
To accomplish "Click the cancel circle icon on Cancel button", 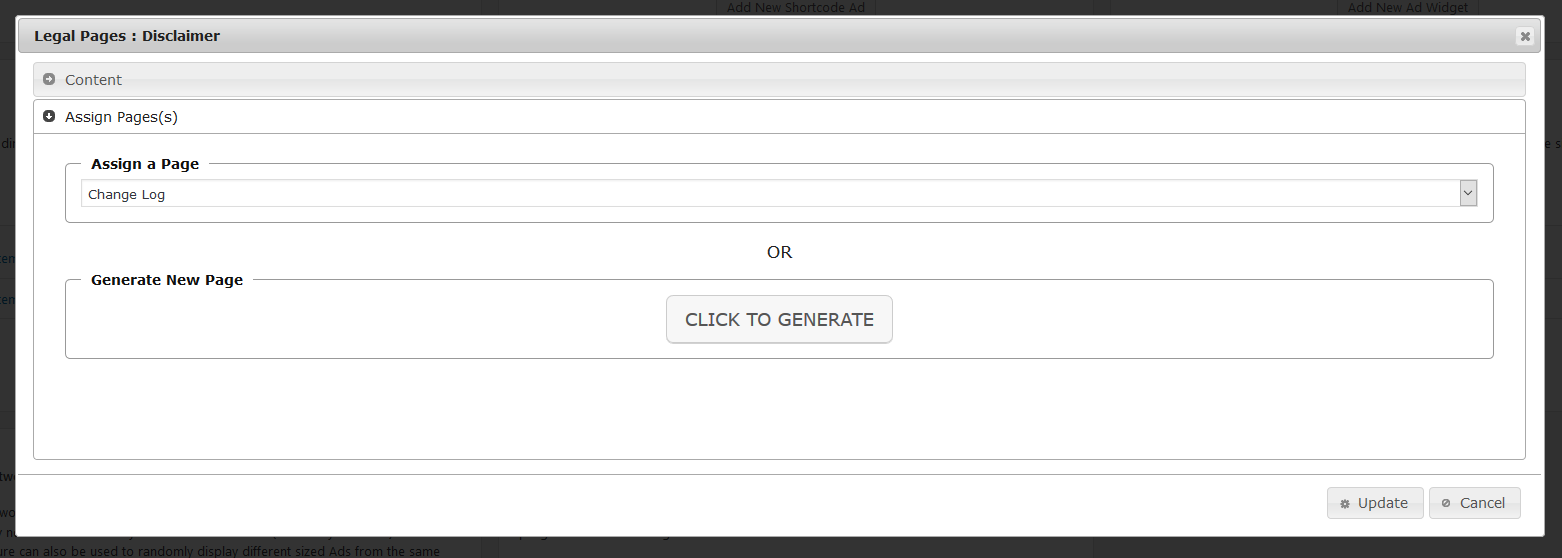I will (1446, 503).
